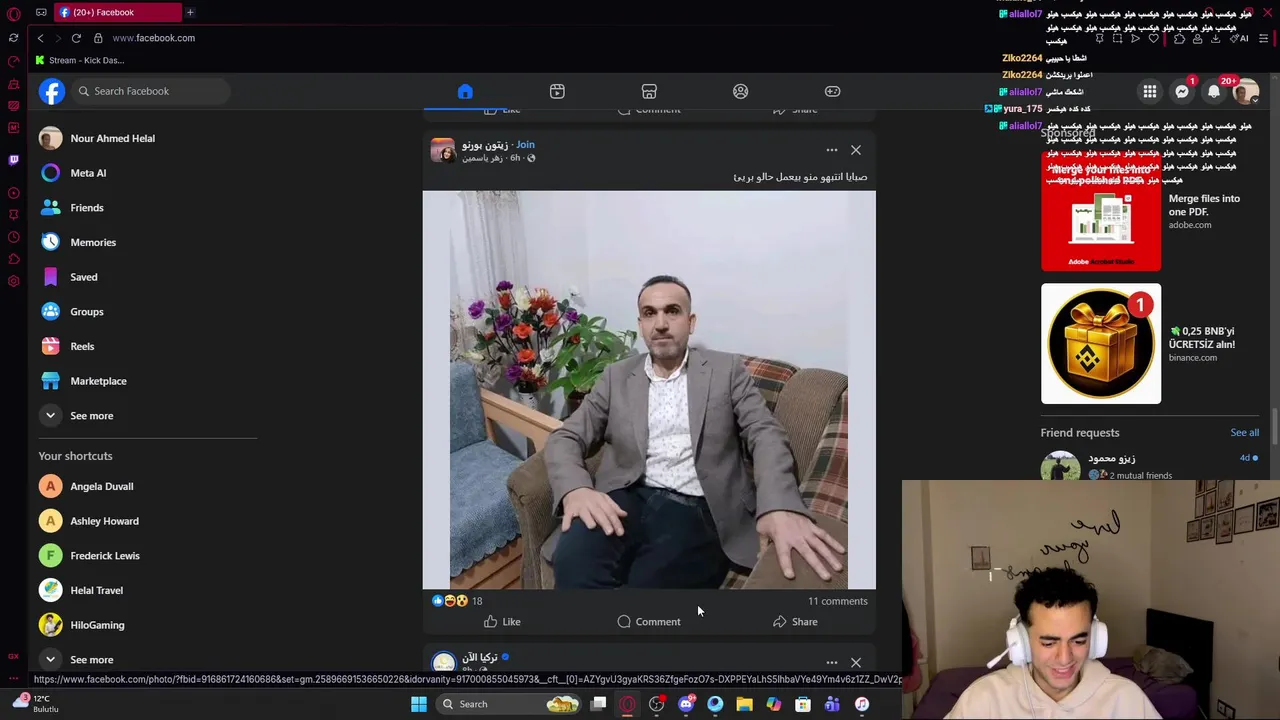Open the Stream - Kick Dashboard bookmark
This screenshot has width=1280, height=720.
(x=80, y=60)
